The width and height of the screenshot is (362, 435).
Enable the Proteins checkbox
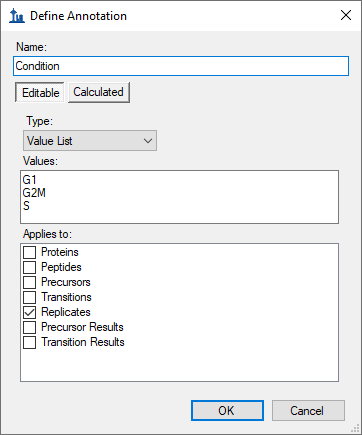29,252
